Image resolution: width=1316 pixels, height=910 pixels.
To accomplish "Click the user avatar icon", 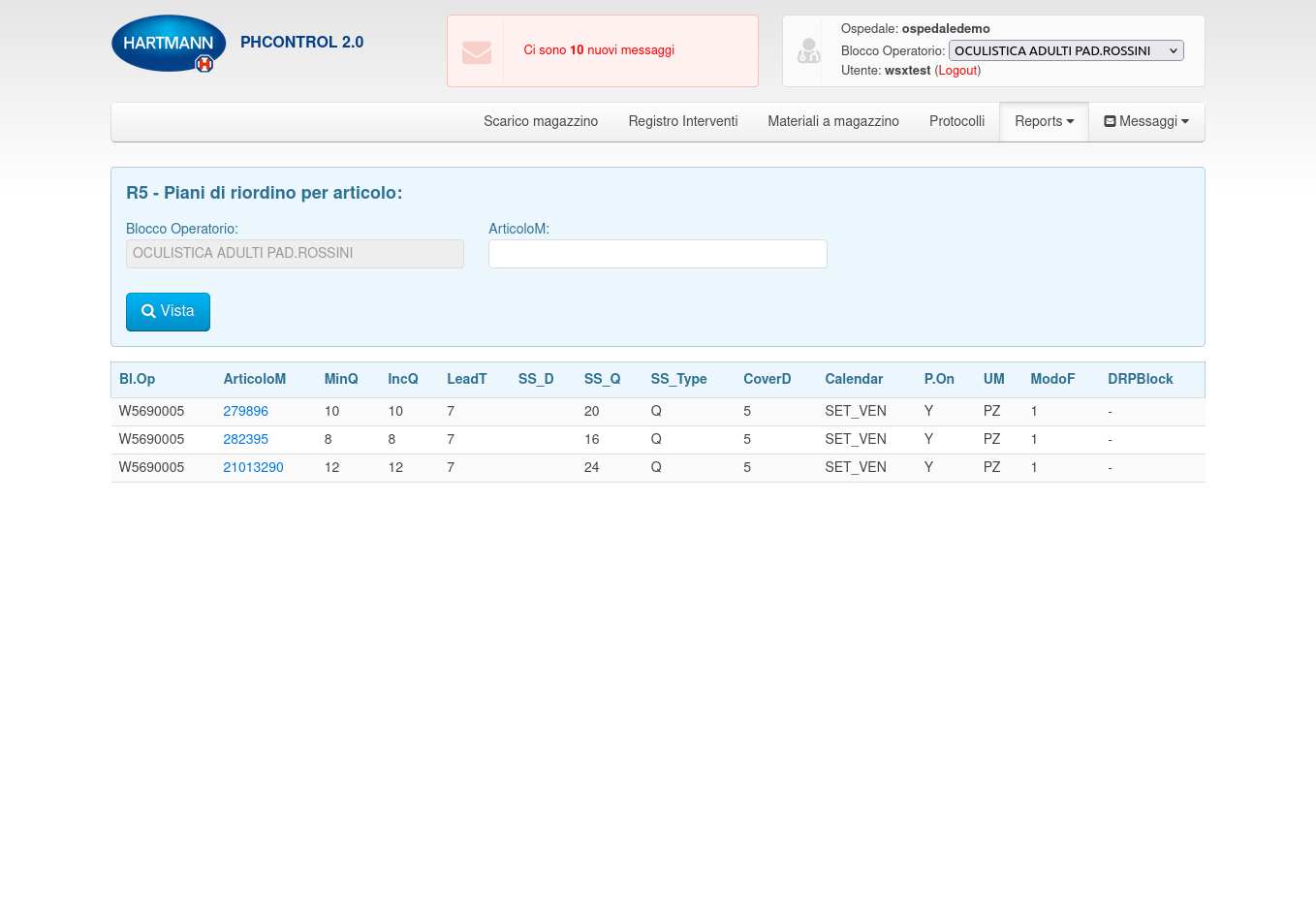I will tap(809, 50).
